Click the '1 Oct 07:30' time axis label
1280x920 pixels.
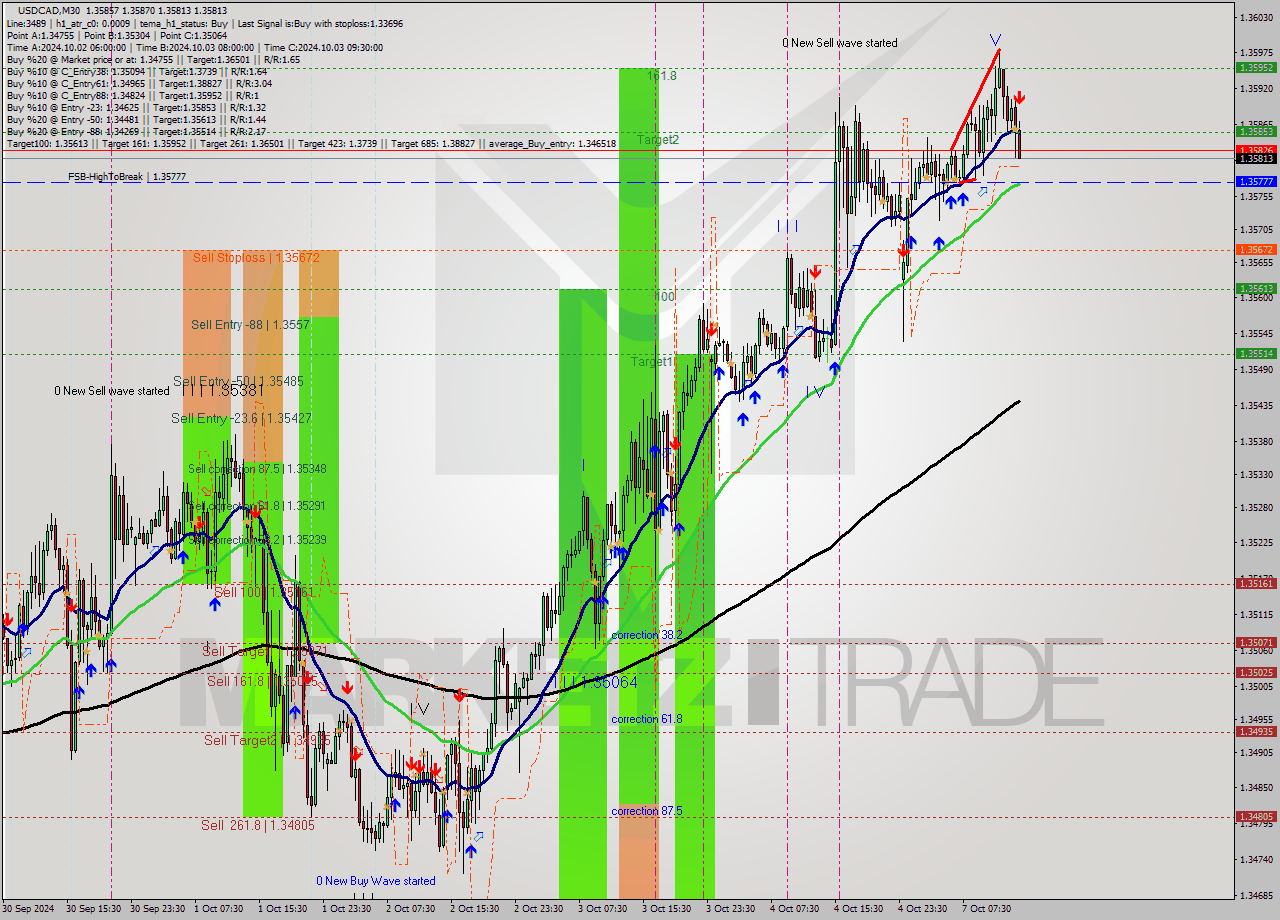click(x=219, y=909)
